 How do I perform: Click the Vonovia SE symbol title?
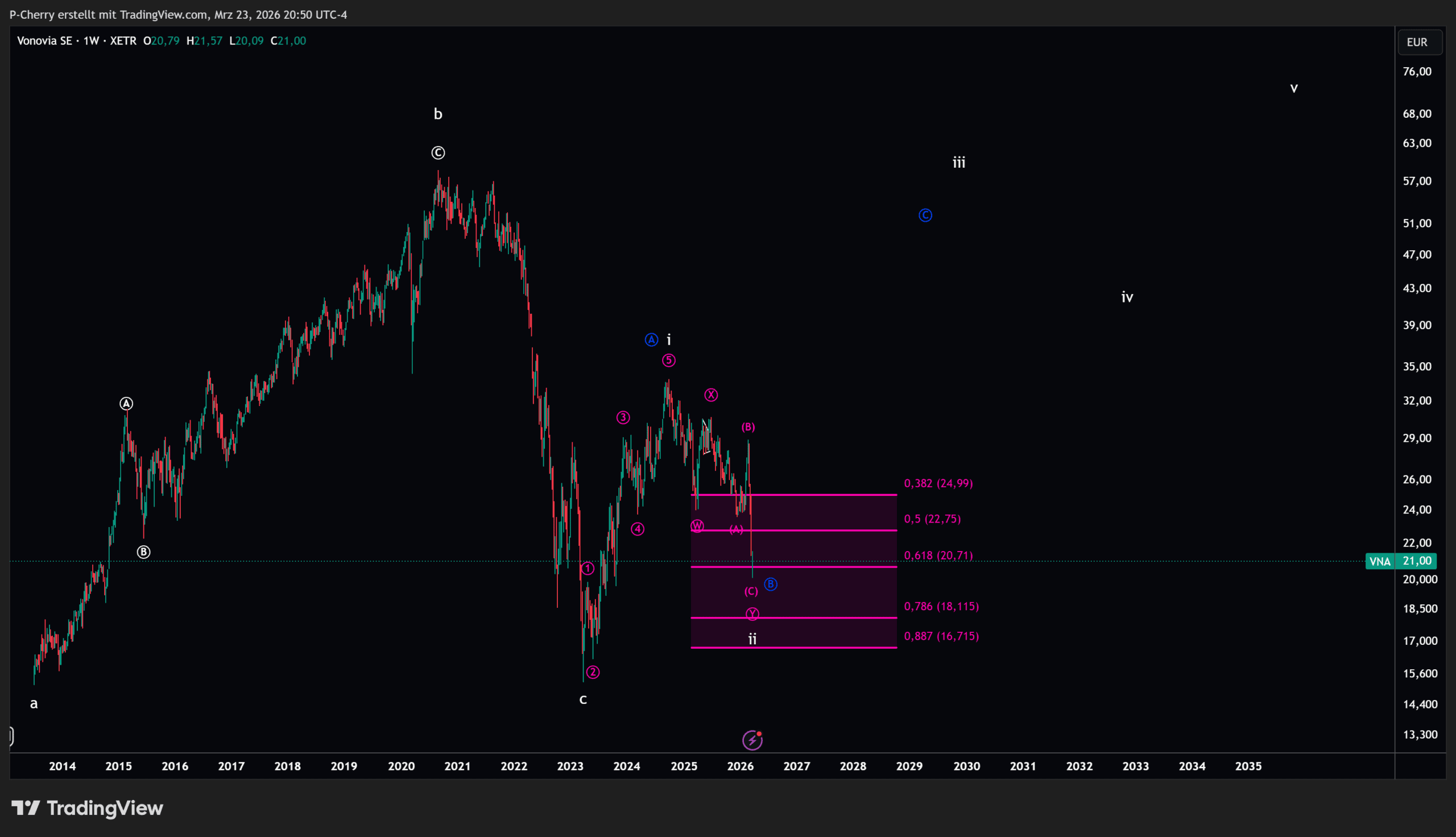pyautogui.click(x=45, y=41)
